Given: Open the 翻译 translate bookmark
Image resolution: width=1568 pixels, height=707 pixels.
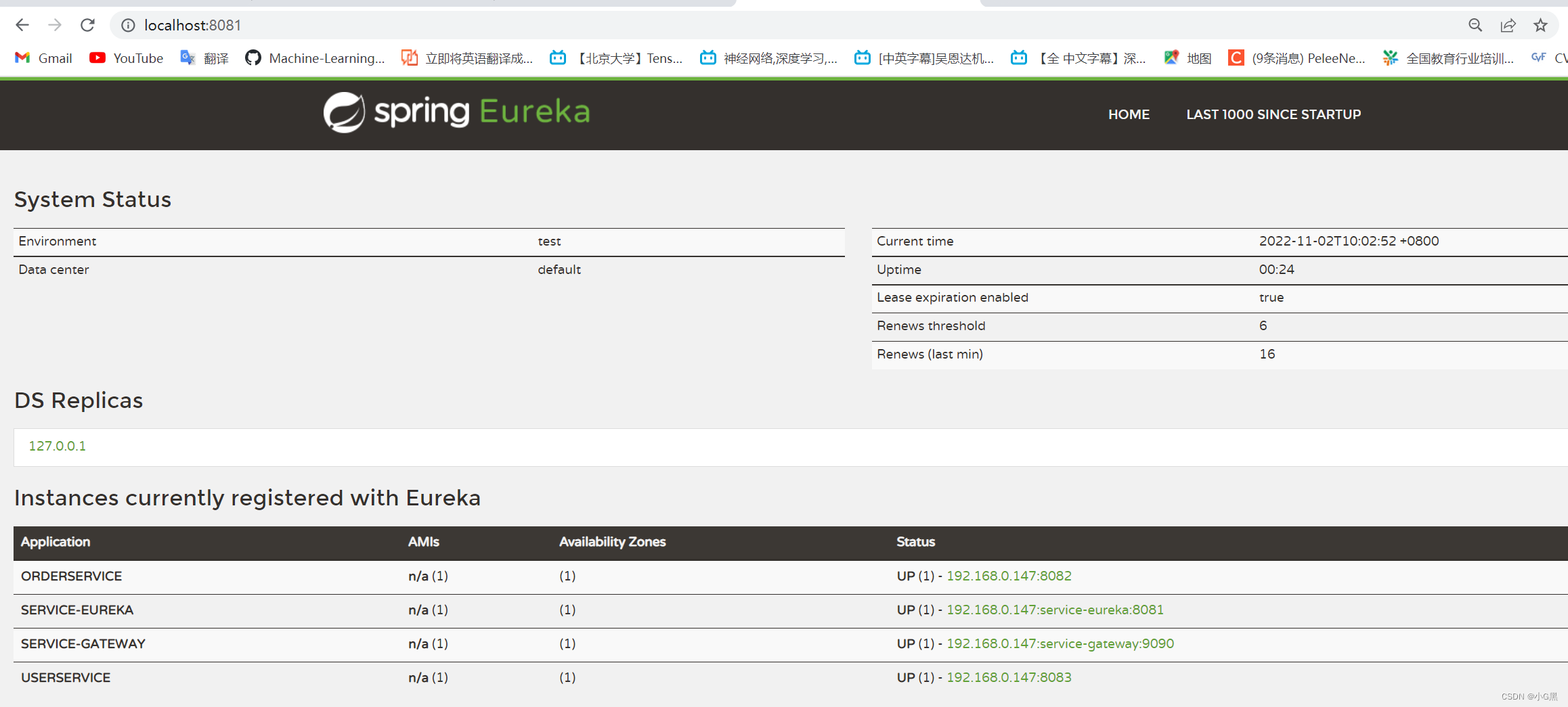Looking at the screenshot, I should [x=204, y=58].
